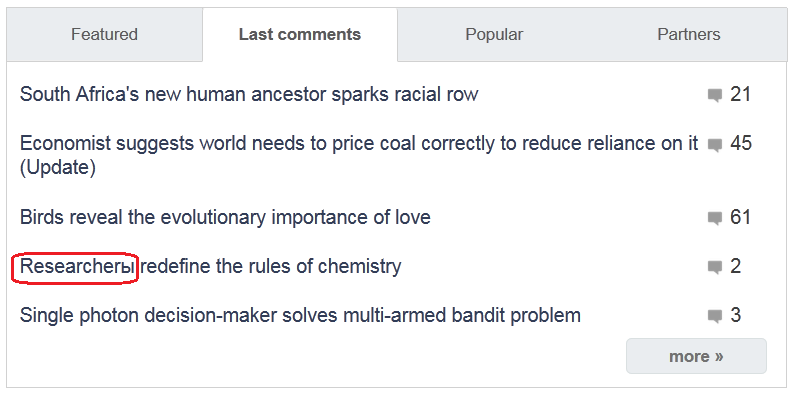
Task: Switch to the Partners tab
Action: click(689, 34)
